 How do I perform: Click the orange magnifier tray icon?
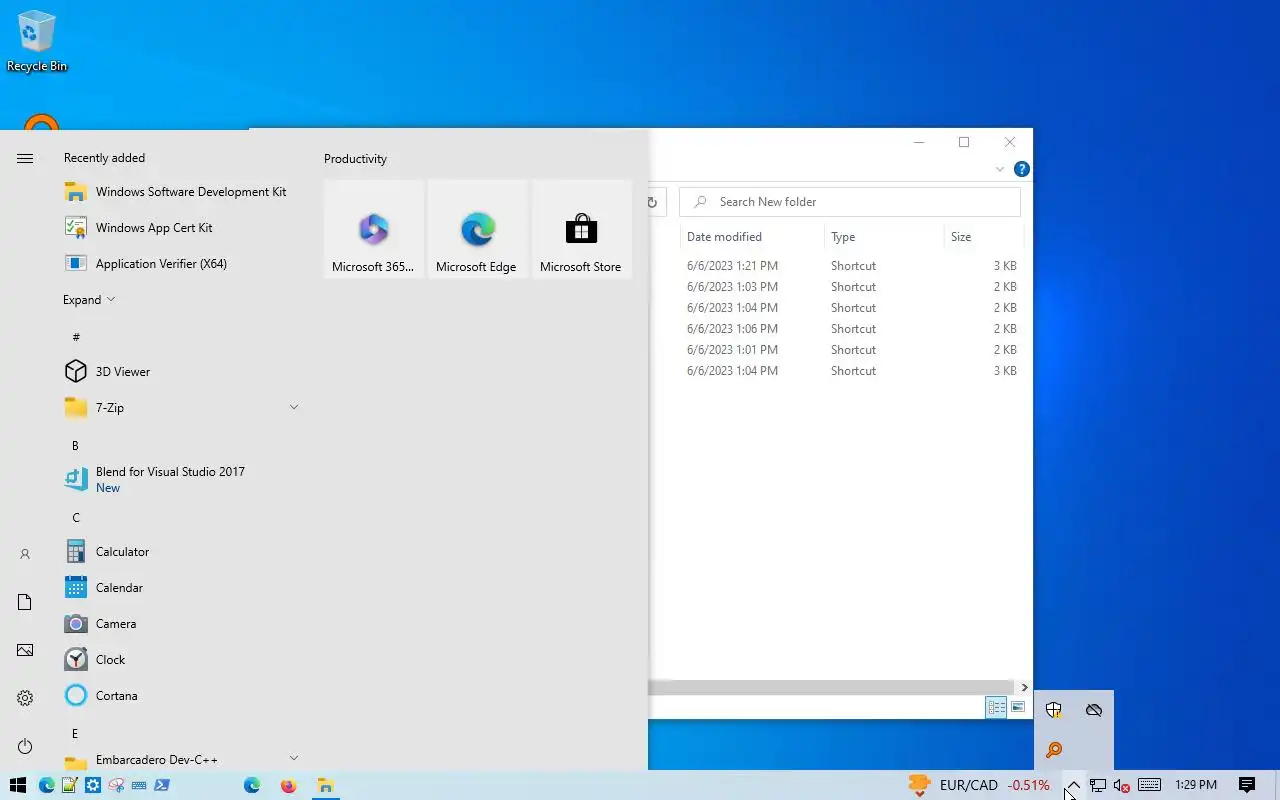[x=1053, y=750]
